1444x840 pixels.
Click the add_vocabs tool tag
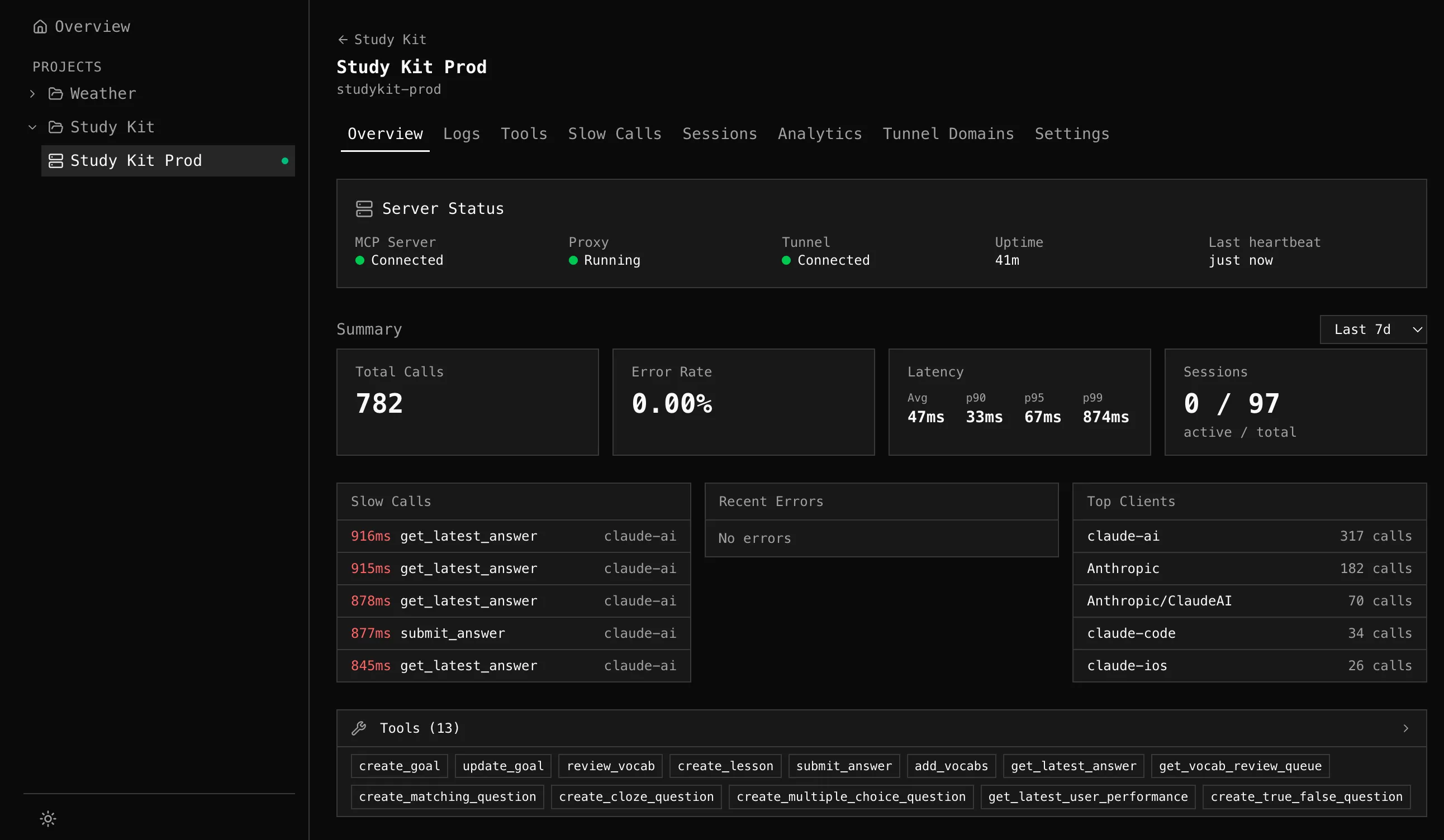[x=951, y=766]
